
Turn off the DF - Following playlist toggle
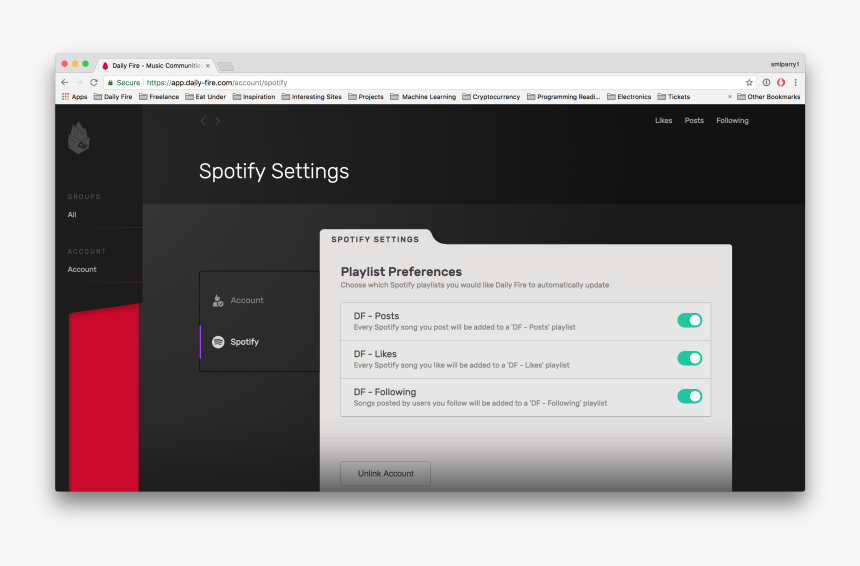tap(689, 396)
